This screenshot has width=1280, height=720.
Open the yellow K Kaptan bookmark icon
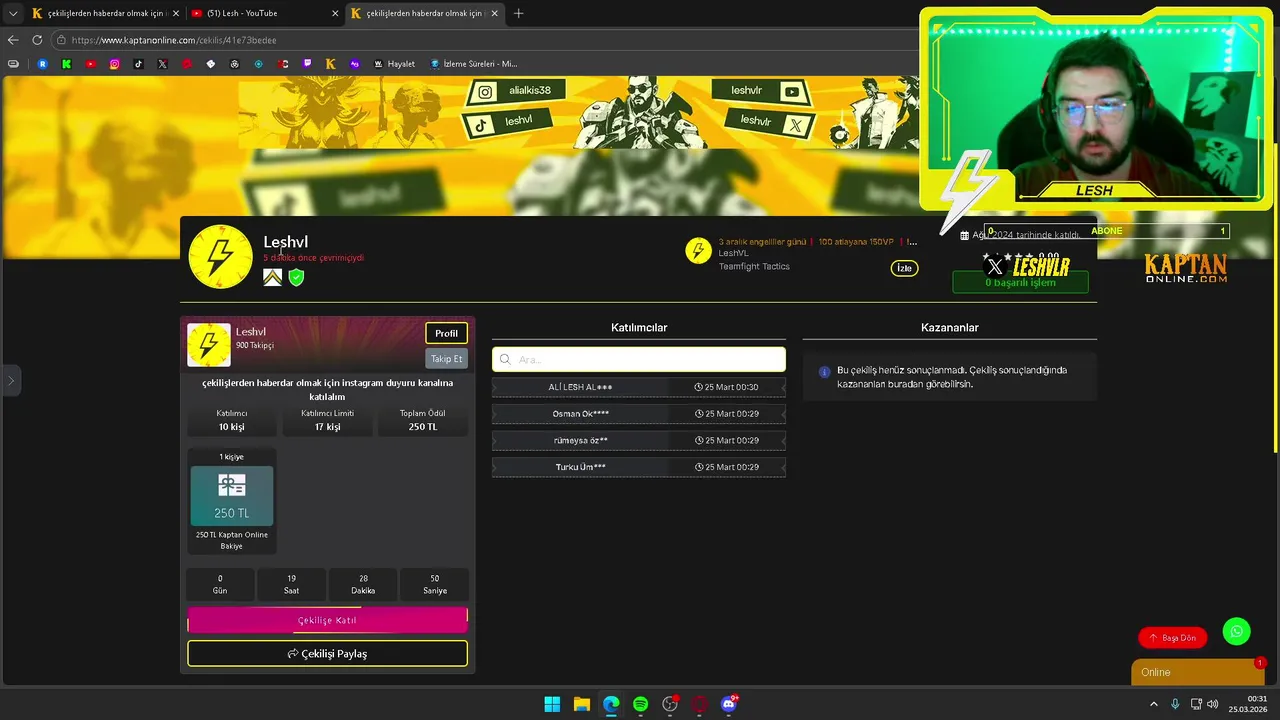tap(331, 64)
